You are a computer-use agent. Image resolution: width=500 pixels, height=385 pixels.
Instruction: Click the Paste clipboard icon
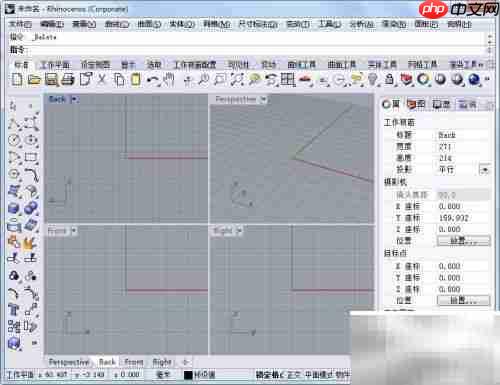[x=136, y=80]
